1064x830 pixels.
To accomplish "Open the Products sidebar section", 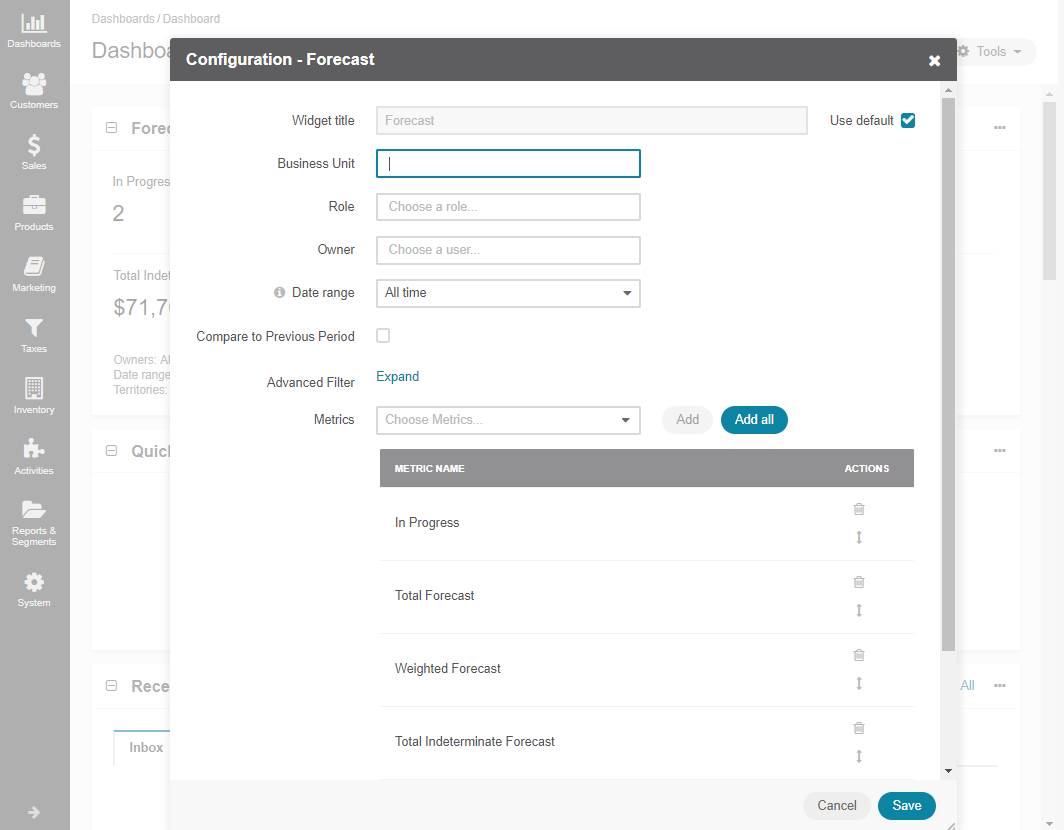I will tap(34, 213).
